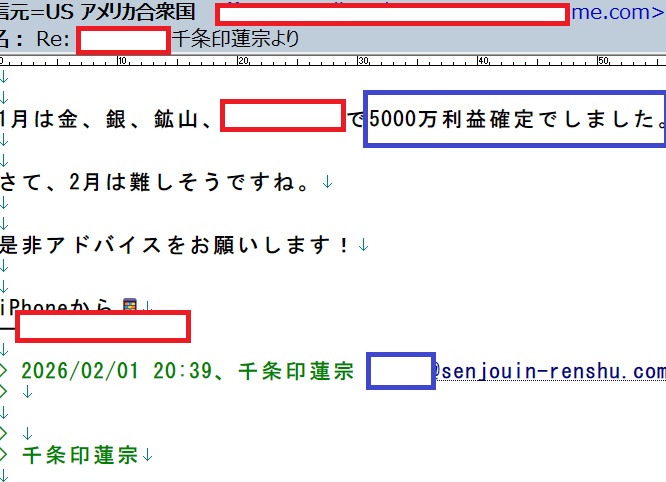Click the US アメリカ合衆国 origin text
Screen dimensions: 666x482
point(112,14)
